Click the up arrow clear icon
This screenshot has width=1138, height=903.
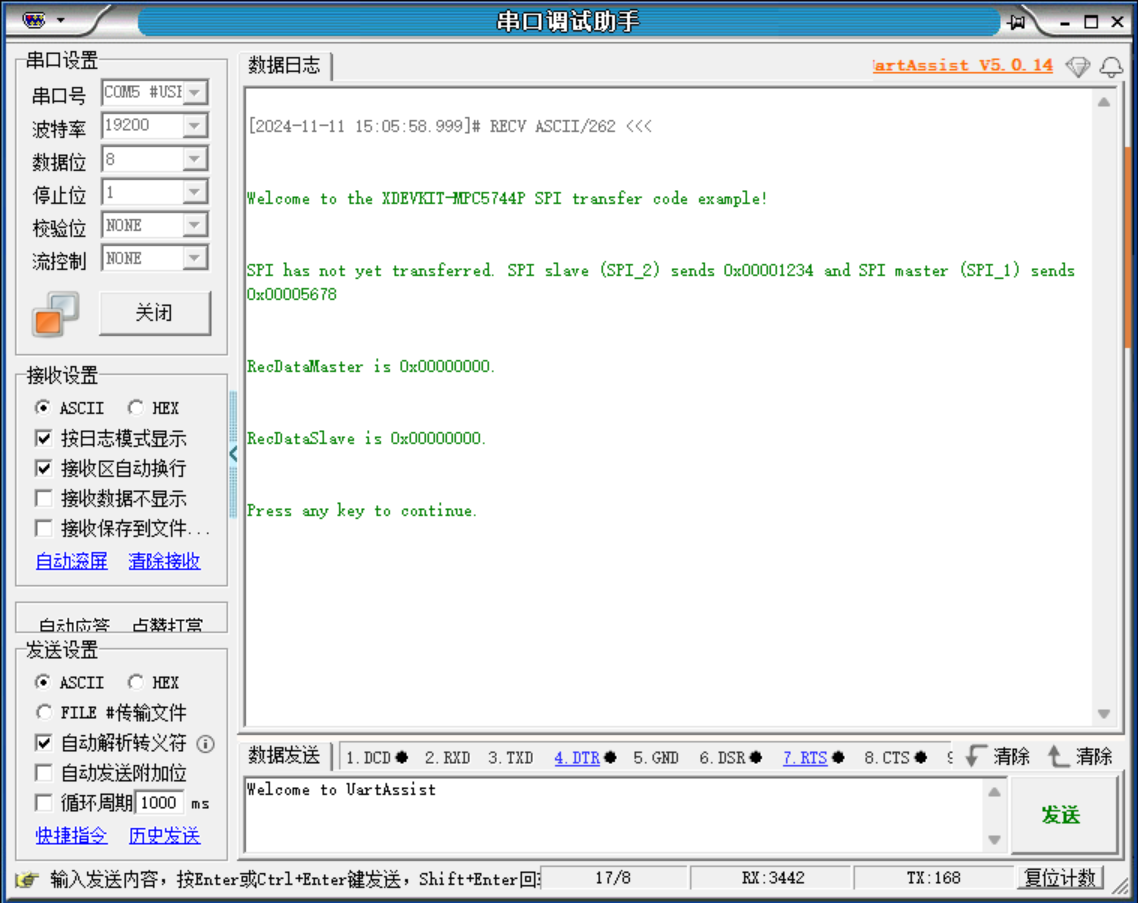pyautogui.click(x=1058, y=756)
